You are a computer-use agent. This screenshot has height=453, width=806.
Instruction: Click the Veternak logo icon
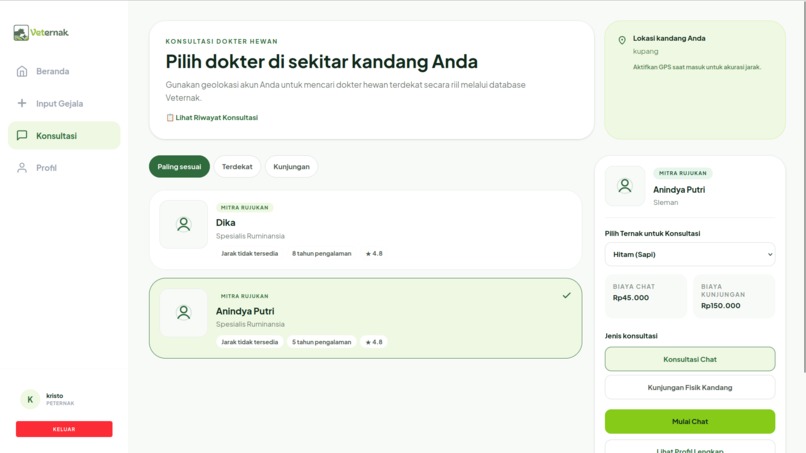(x=21, y=33)
